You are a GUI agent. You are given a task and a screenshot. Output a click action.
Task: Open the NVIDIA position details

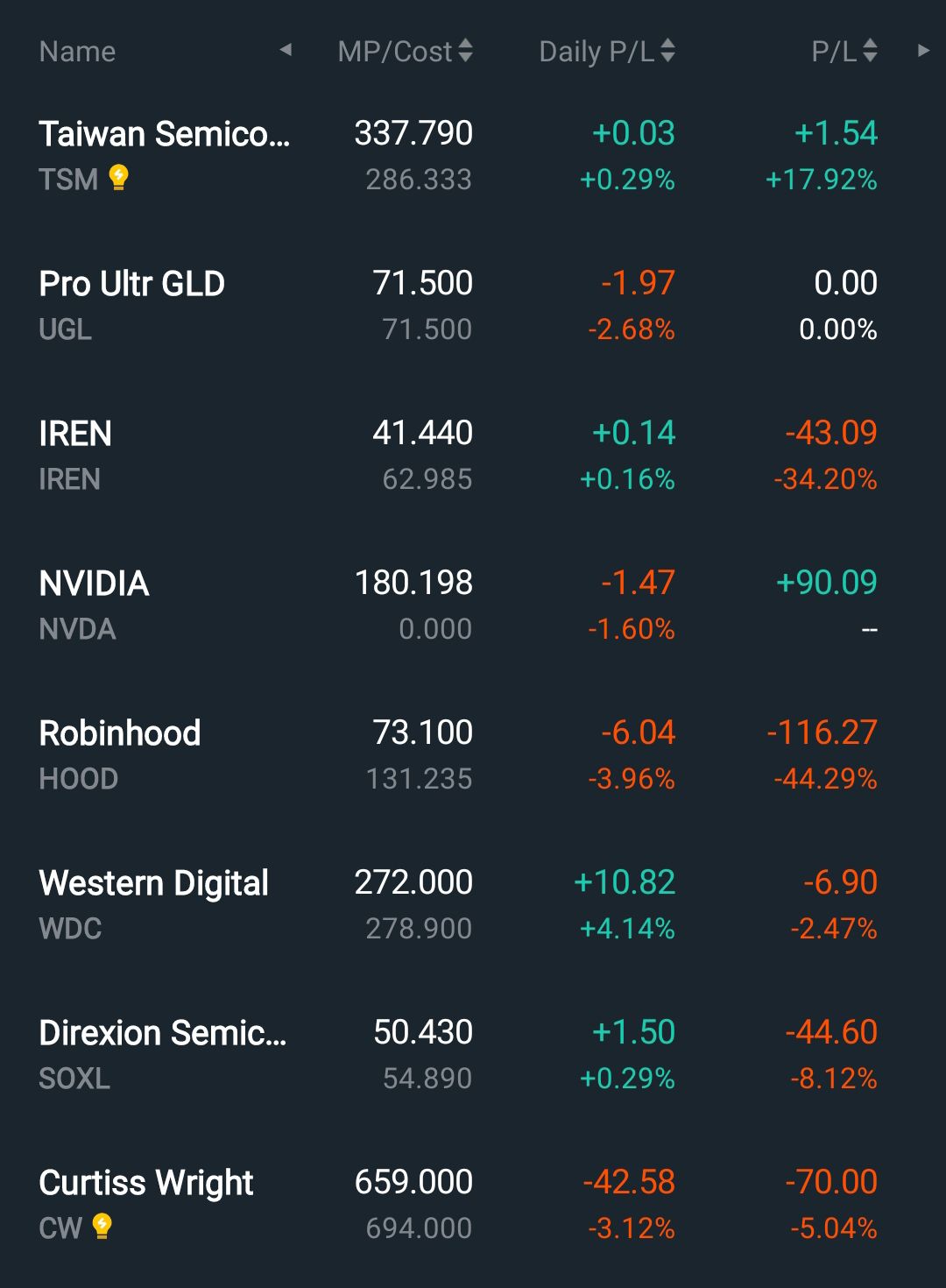click(x=94, y=584)
